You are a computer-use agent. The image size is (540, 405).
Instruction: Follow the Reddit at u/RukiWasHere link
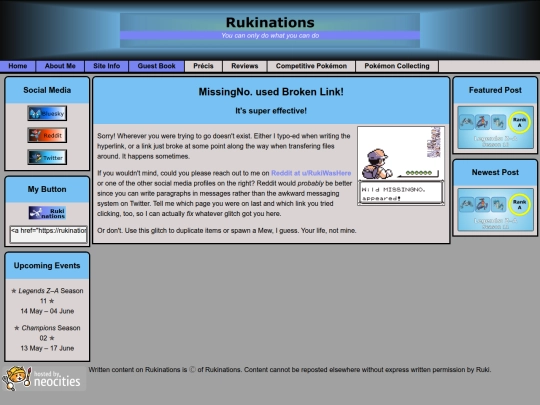tap(311, 173)
